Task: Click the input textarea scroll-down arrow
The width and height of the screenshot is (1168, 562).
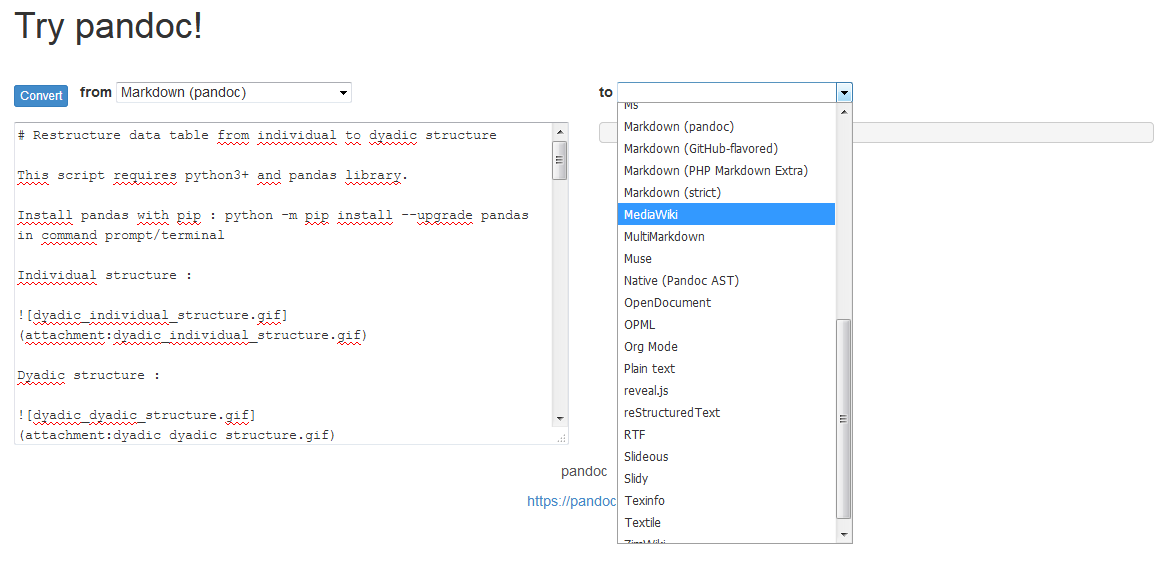Action: [x=560, y=419]
